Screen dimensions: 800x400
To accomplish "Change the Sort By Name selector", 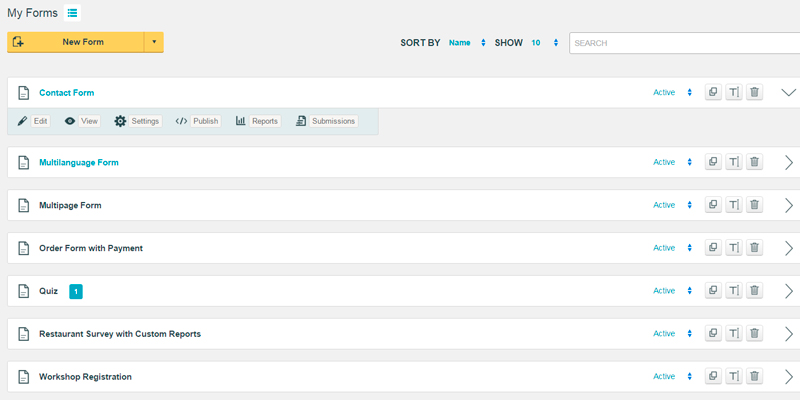I will click(466, 43).
